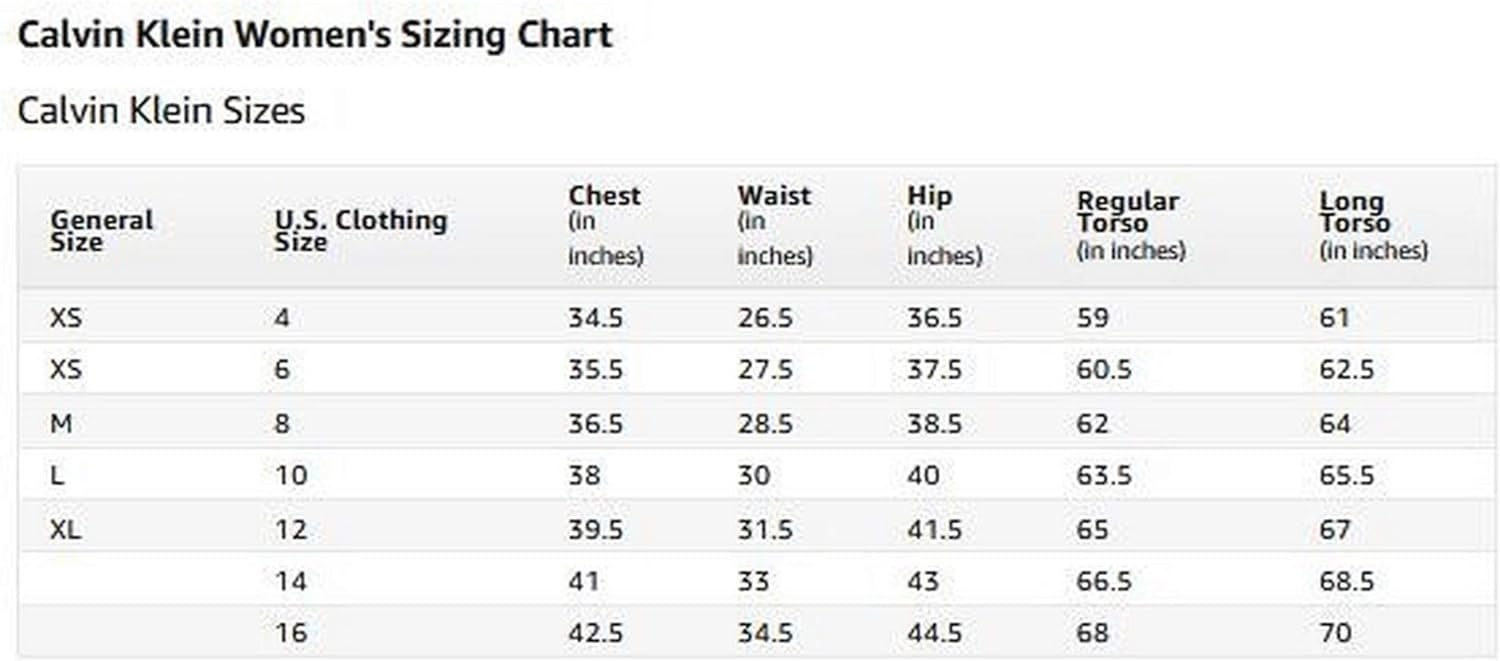Click the L general size cell
The image size is (1500, 661).
point(57,476)
